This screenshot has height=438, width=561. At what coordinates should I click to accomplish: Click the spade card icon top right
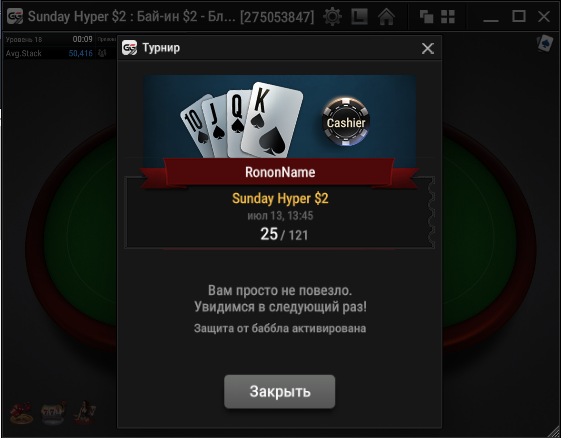click(x=545, y=43)
